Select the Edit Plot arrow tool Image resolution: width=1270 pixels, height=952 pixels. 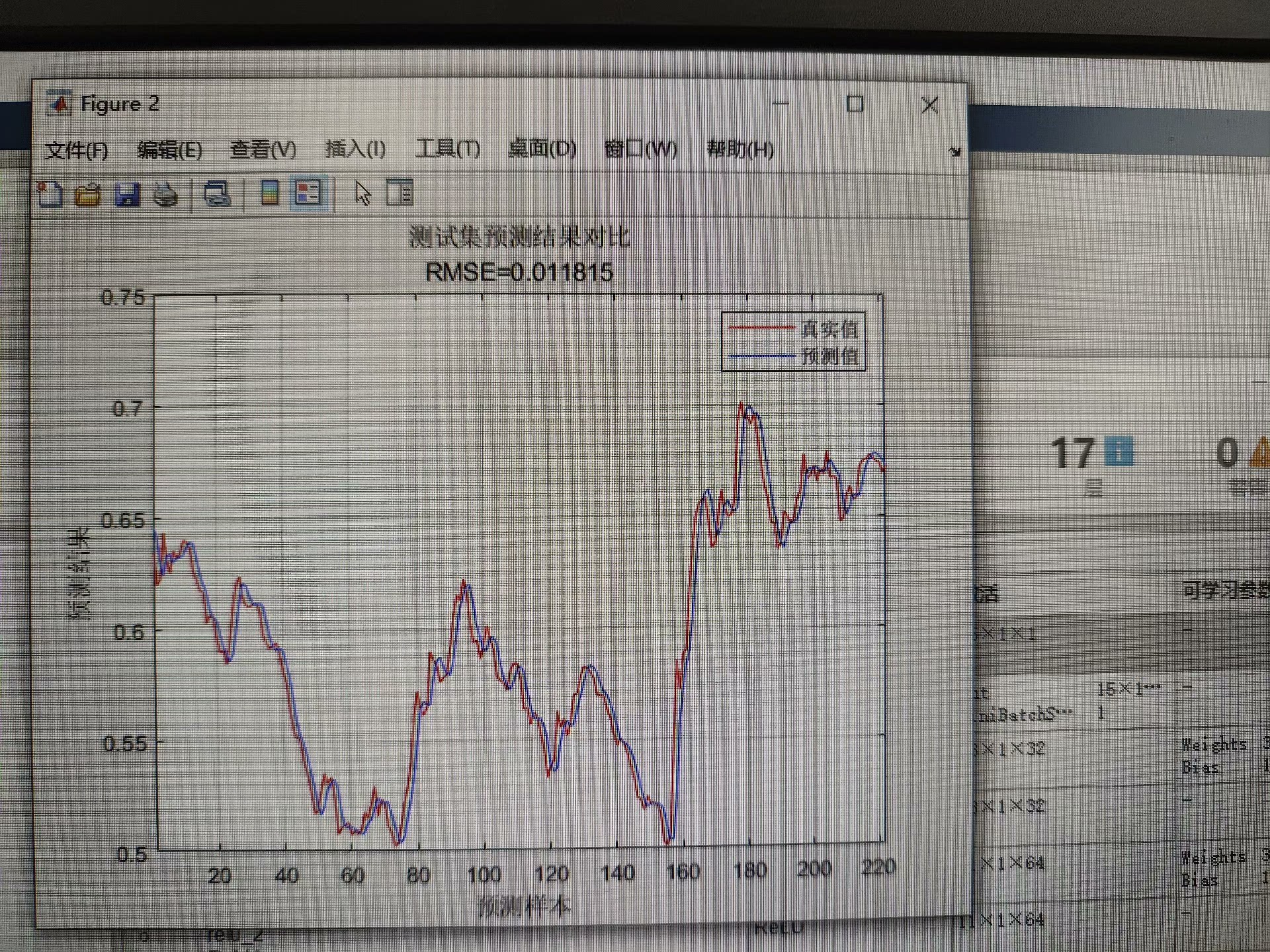pos(362,194)
